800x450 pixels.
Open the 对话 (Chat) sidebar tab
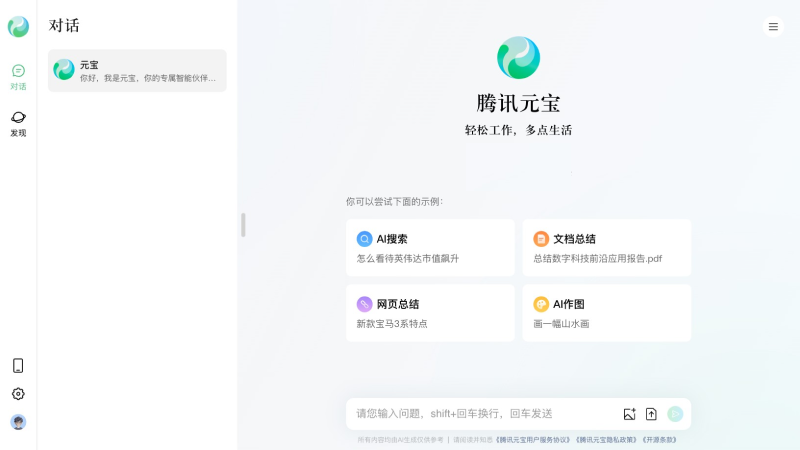18,76
